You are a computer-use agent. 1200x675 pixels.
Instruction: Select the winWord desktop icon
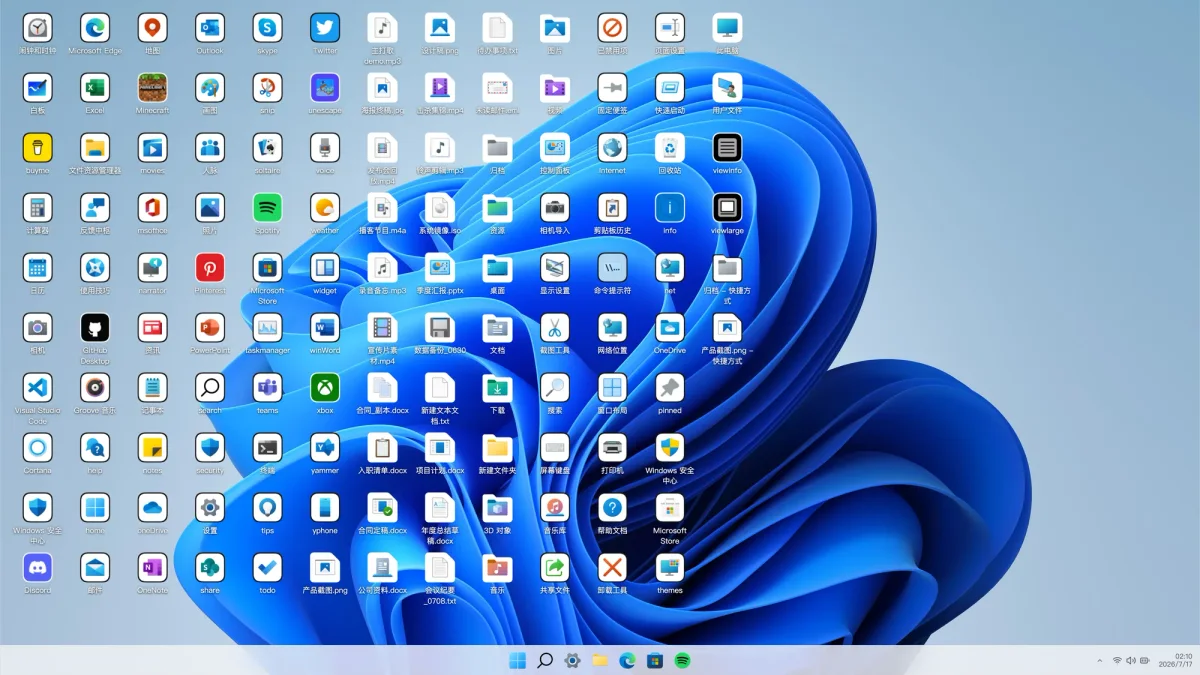[325, 328]
